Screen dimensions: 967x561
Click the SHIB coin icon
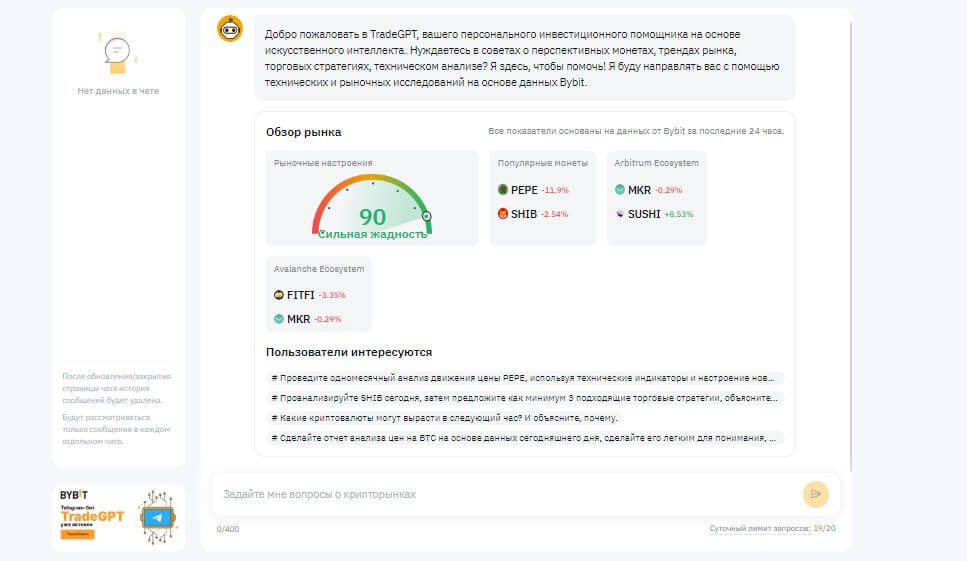(503, 213)
